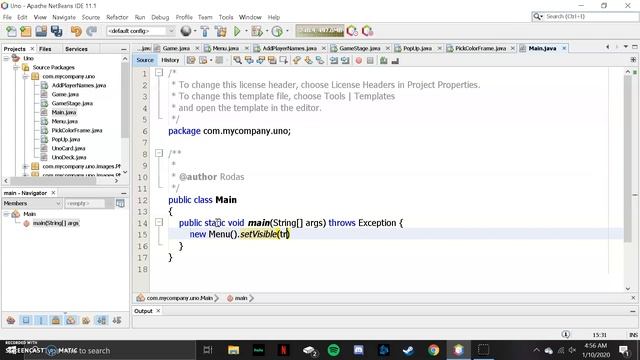Click the green Run Project icon
The image size is (640, 360).
click(237, 31)
